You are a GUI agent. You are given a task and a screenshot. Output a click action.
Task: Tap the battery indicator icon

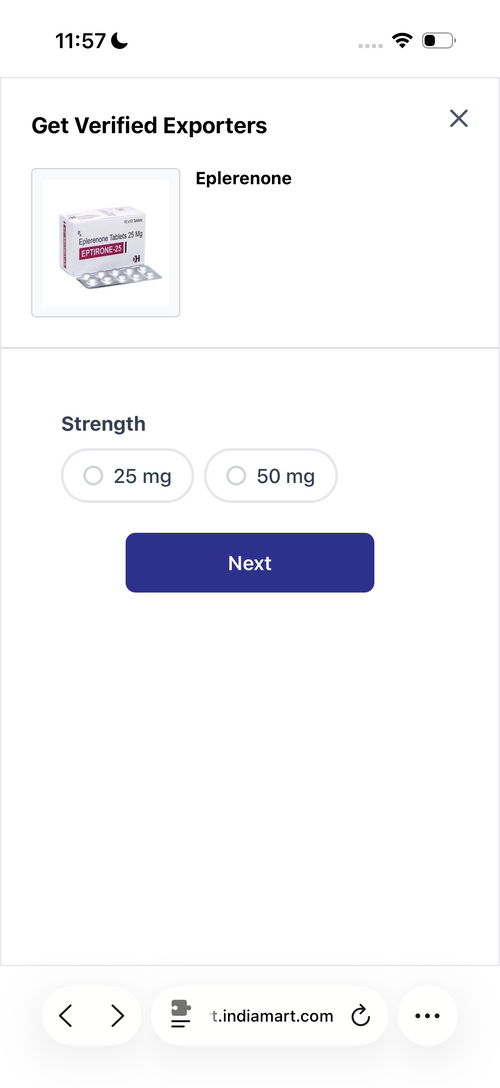click(x=438, y=40)
